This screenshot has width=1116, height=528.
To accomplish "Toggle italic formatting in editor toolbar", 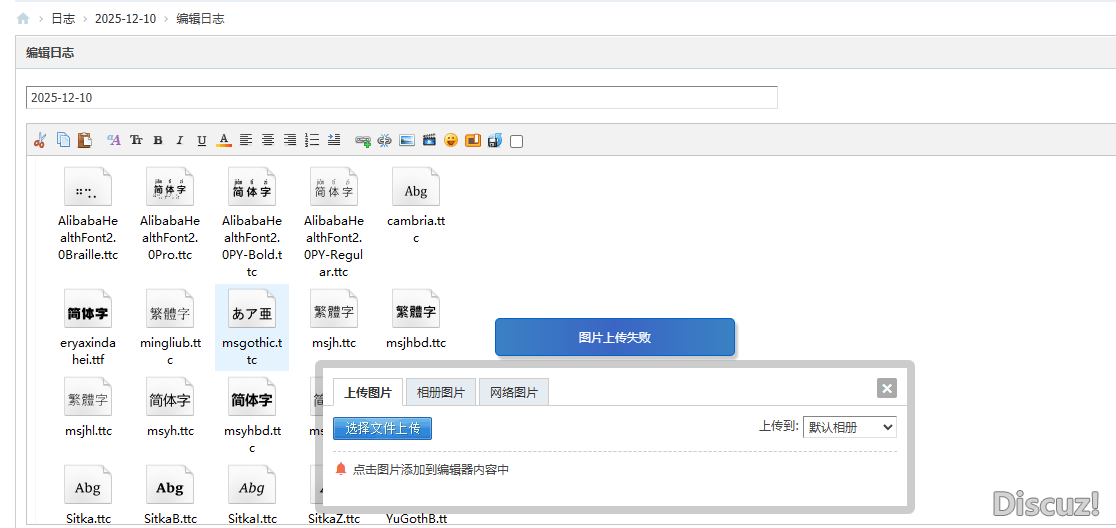I will (180, 140).
